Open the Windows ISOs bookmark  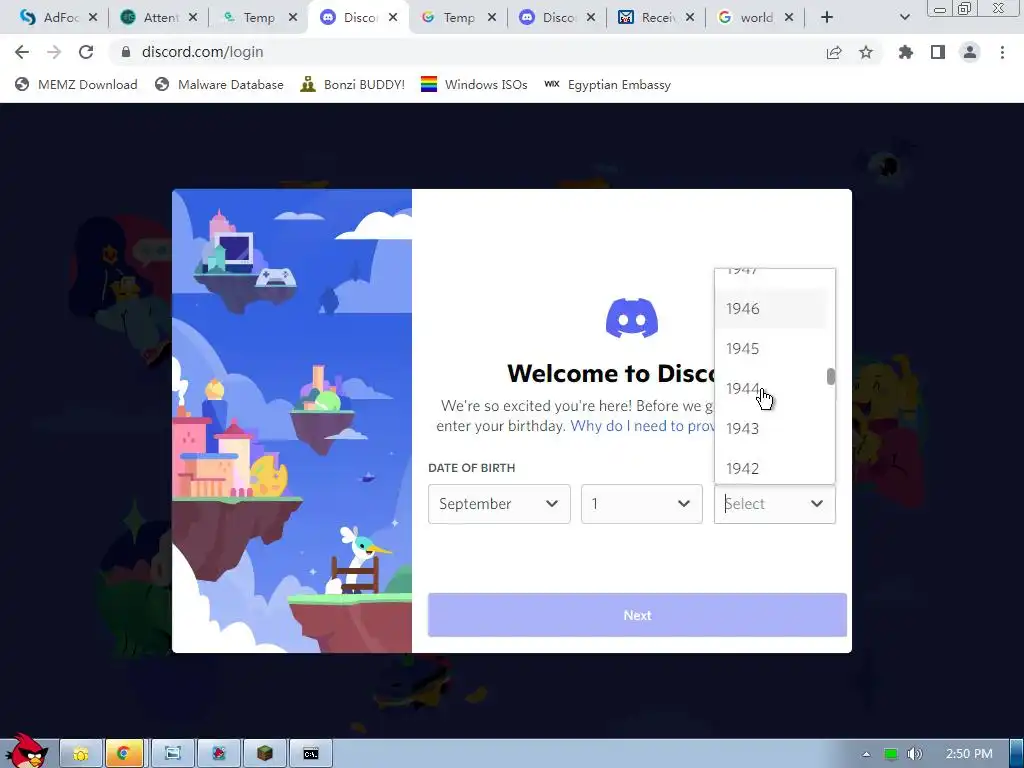click(x=474, y=85)
